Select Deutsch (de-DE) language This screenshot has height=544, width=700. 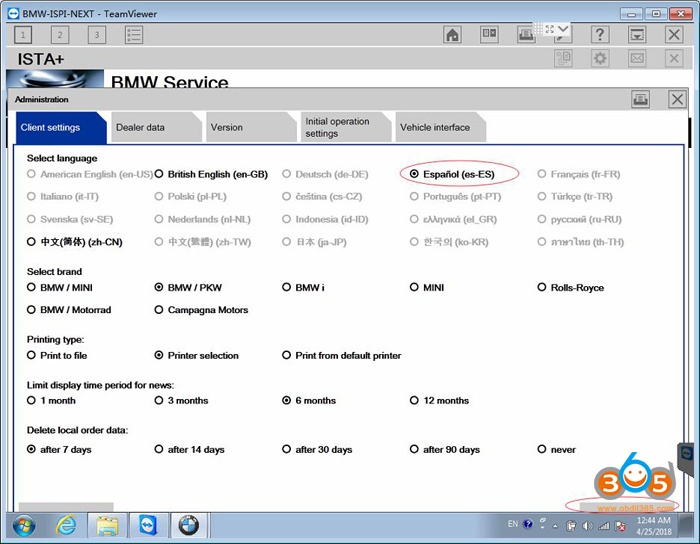286,174
